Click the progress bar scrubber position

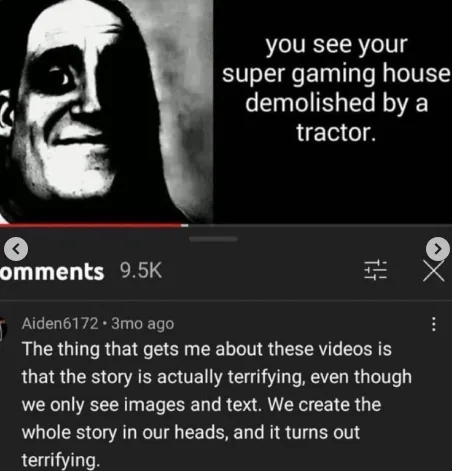pos(185,225)
